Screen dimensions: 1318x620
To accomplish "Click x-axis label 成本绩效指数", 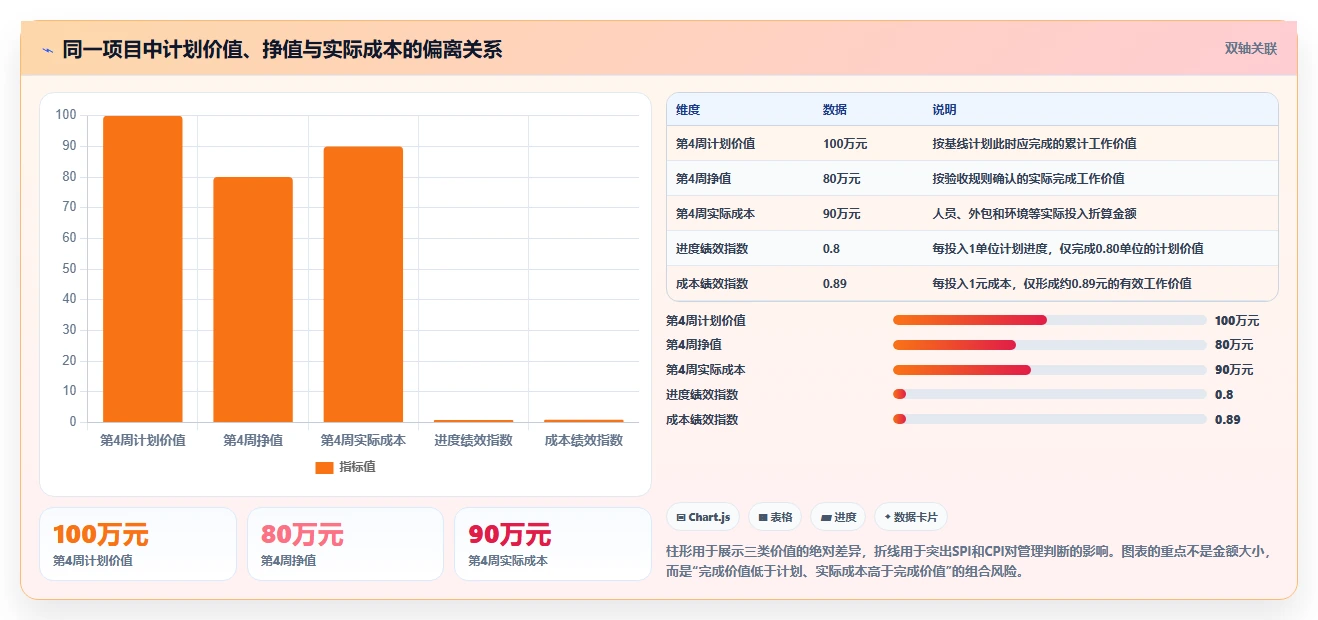I will (x=584, y=440).
